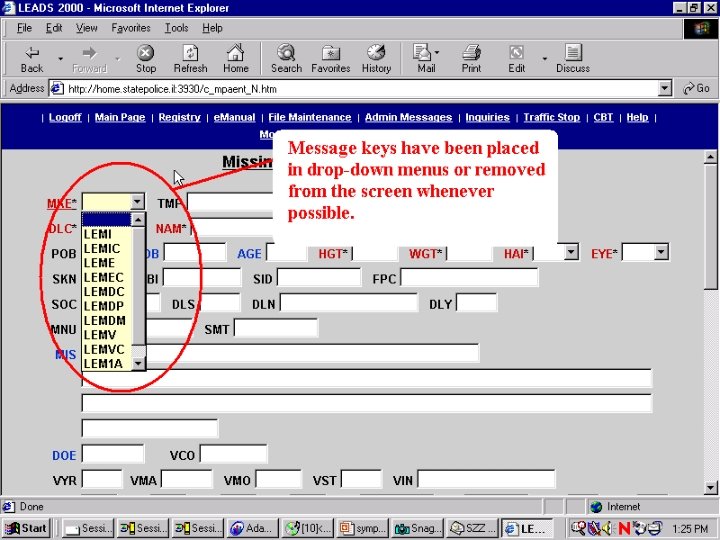Open the History toolbar icon
The image size is (720, 540).
[376, 53]
